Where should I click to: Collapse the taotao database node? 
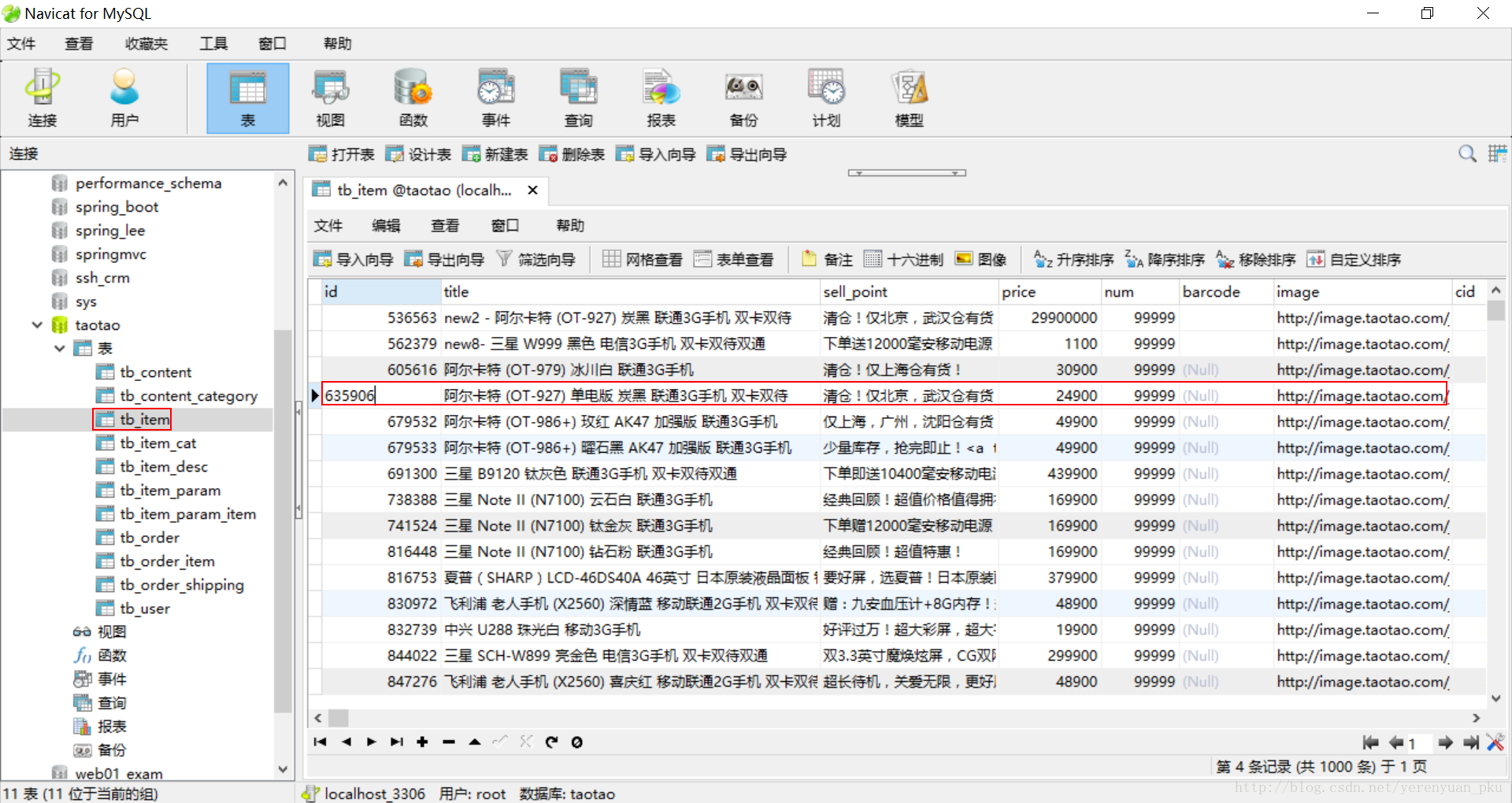[37, 324]
